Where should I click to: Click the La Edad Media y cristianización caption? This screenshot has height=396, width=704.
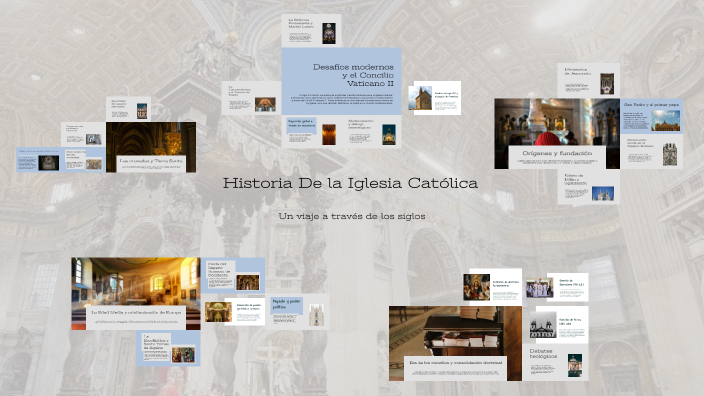(x=136, y=317)
